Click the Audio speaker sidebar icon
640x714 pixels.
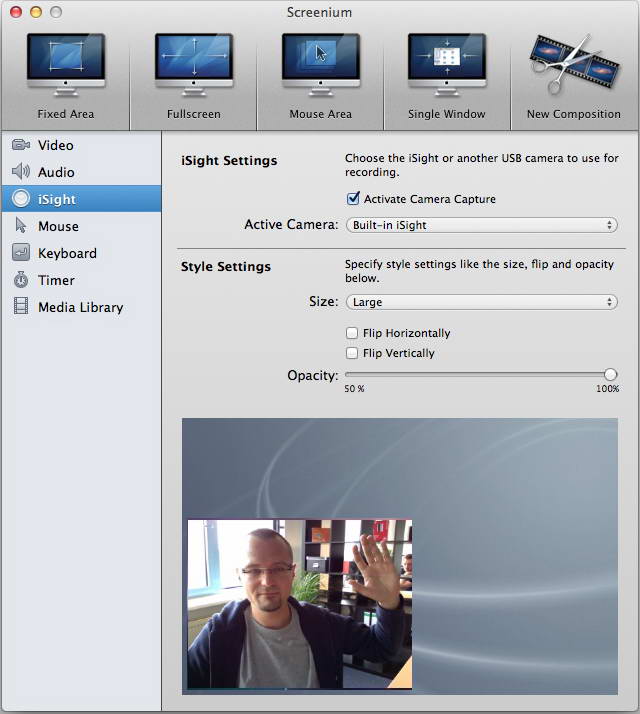pyautogui.click(x=21, y=172)
